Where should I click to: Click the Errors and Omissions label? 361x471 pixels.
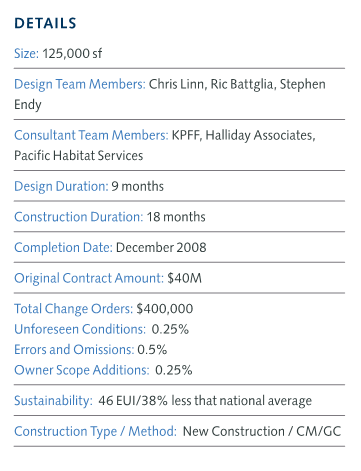74,350
